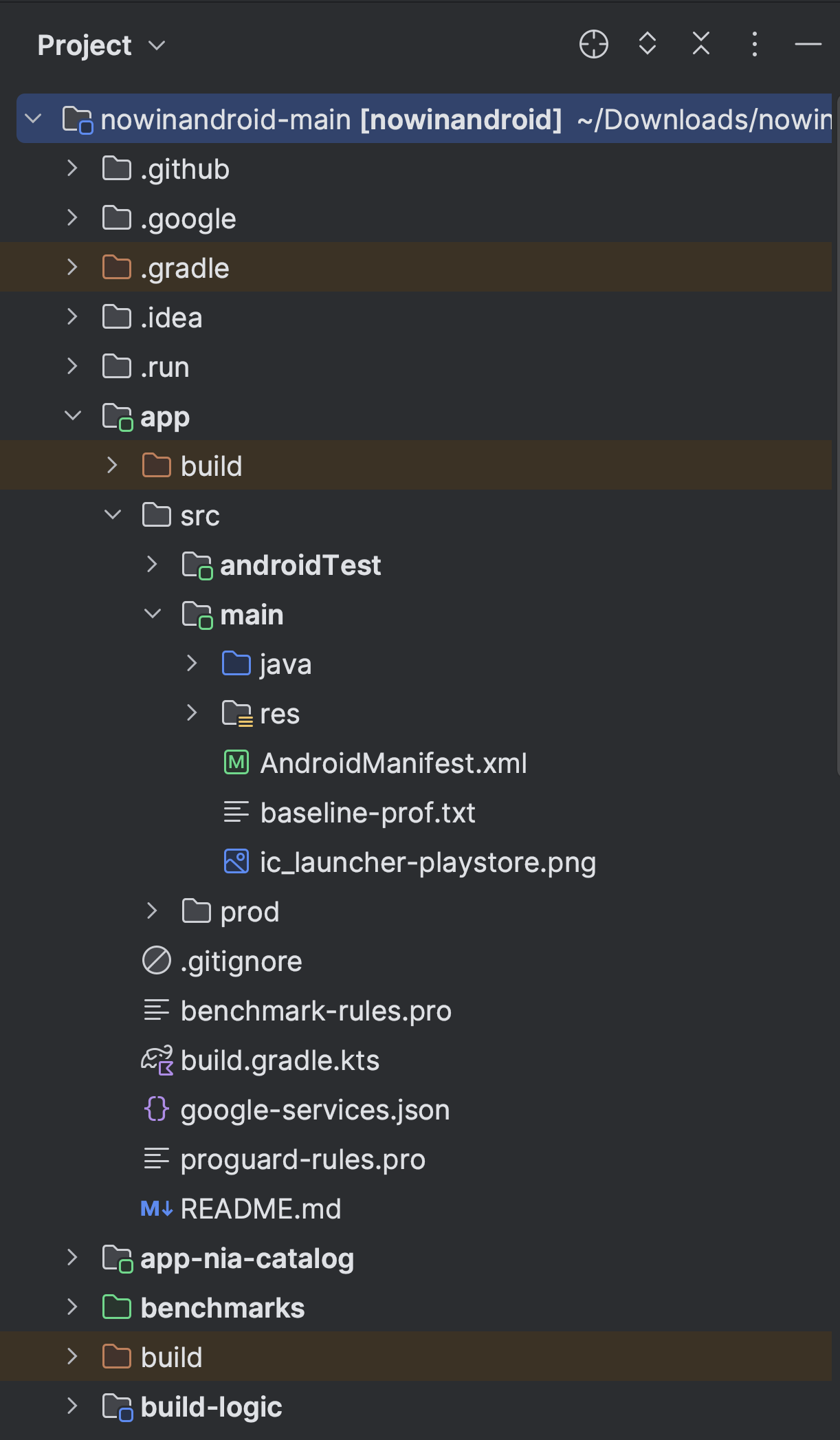This screenshot has width=840, height=1440.
Task: Select the proguard-rules.pro file
Action: (302, 1159)
